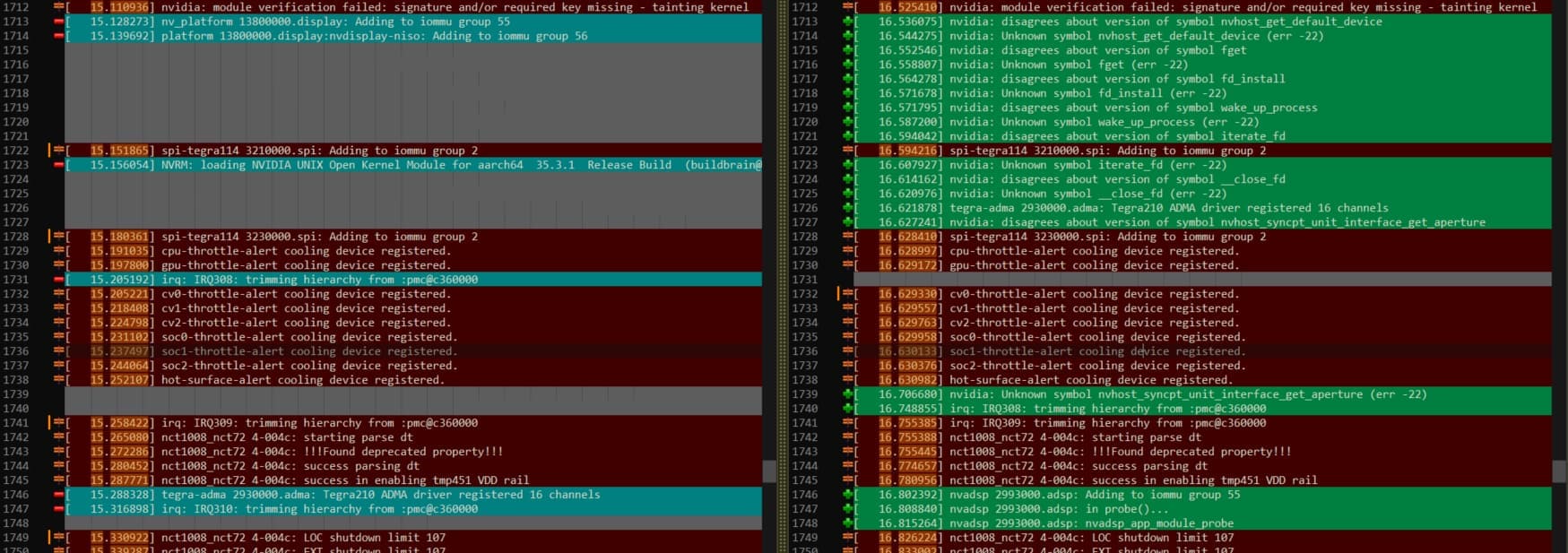Image resolution: width=1568 pixels, height=553 pixels.
Task: Click green plus marker beside timestamp 16.748855
Action: click(847, 409)
